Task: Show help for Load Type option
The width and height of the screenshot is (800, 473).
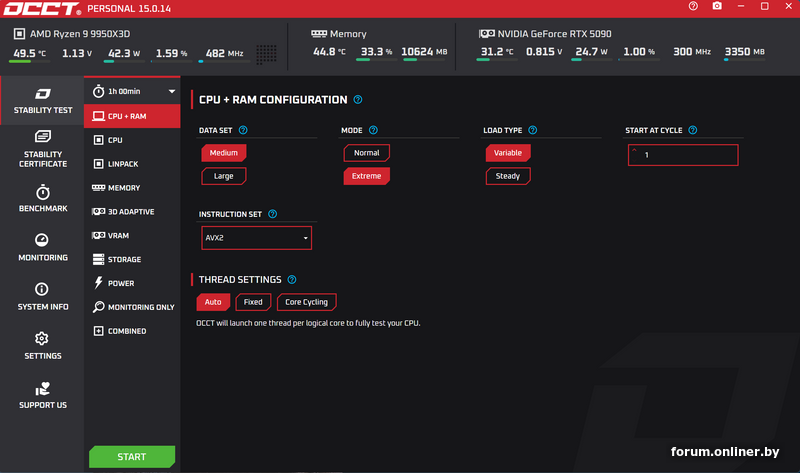Action: tap(533, 130)
